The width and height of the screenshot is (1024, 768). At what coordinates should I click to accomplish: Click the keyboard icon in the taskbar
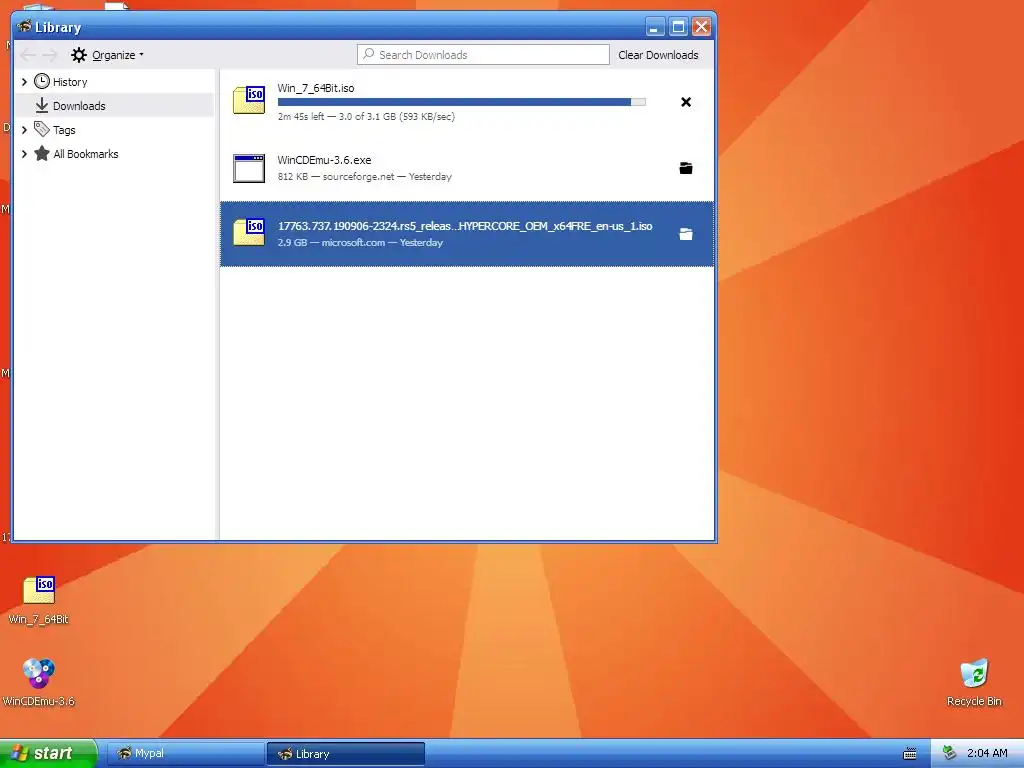click(910, 754)
